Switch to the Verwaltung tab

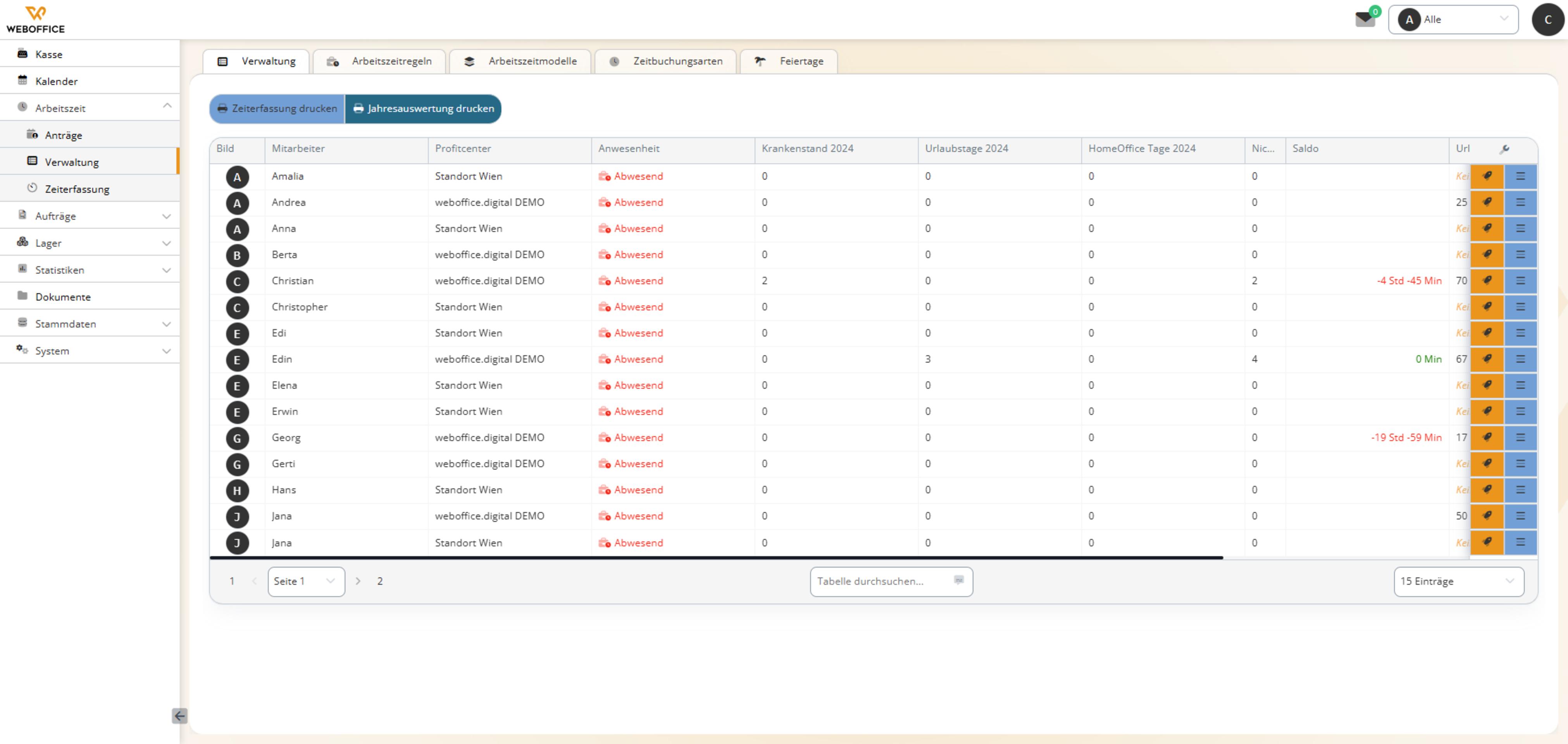point(256,62)
